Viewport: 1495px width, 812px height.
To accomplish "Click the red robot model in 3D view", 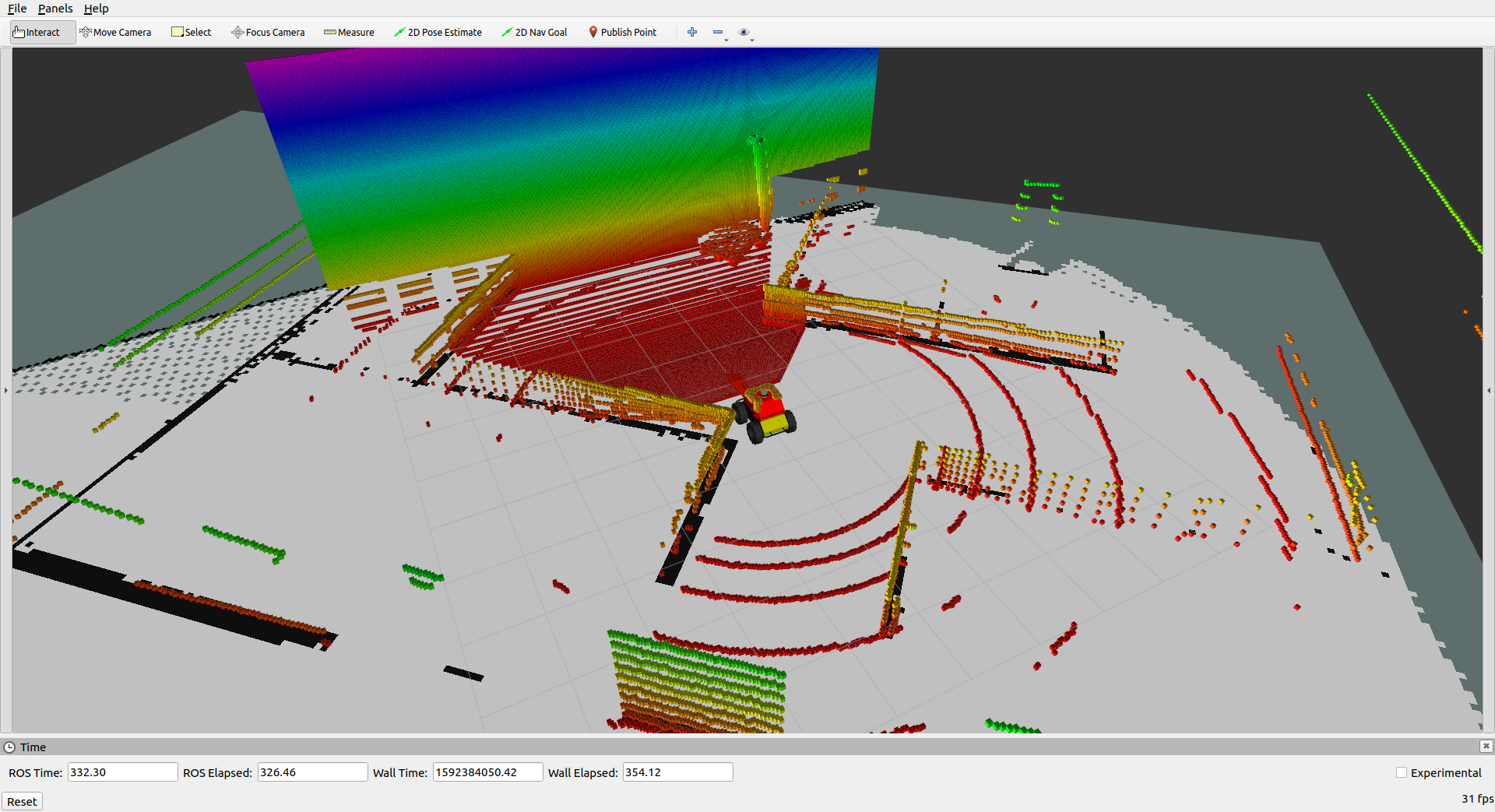I will click(x=765, y=413).
